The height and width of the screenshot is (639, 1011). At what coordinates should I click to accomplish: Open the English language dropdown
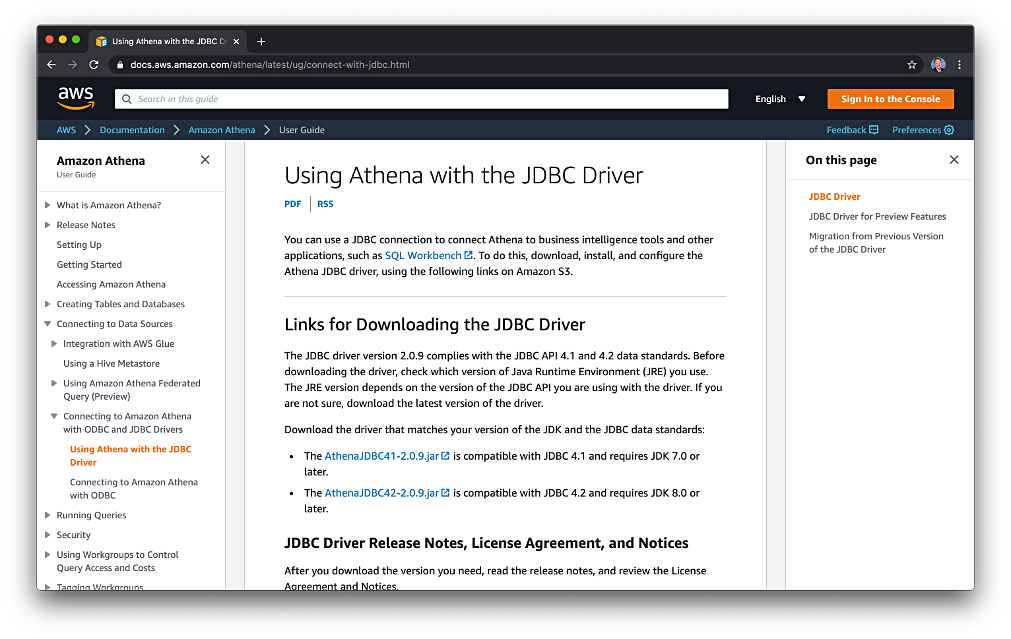(x=780, y=98)
